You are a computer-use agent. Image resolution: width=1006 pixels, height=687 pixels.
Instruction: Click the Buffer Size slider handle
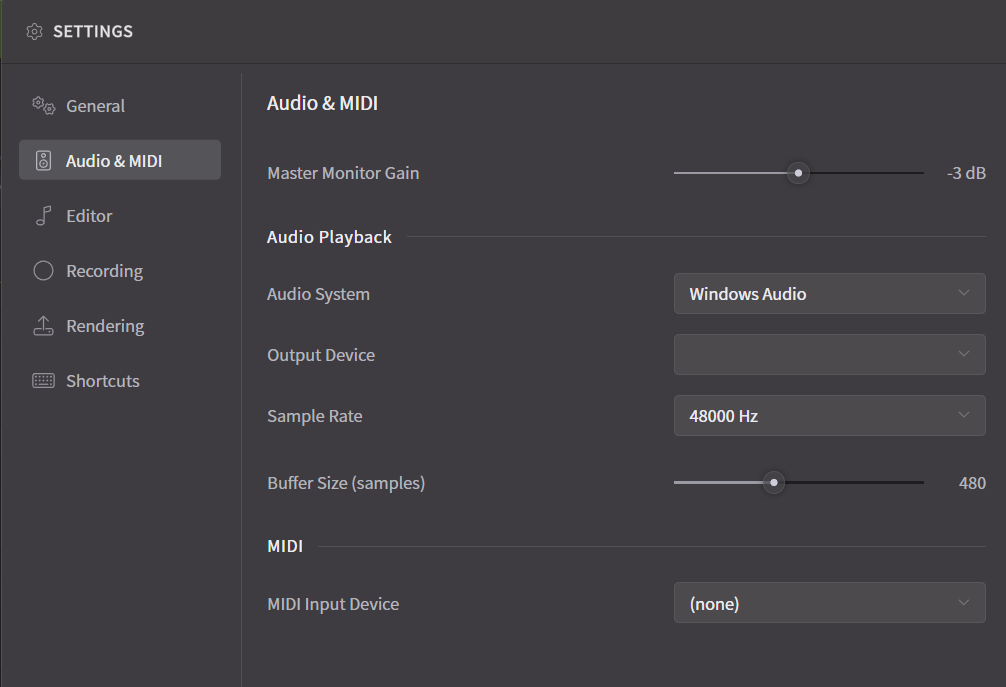[774, 482]
